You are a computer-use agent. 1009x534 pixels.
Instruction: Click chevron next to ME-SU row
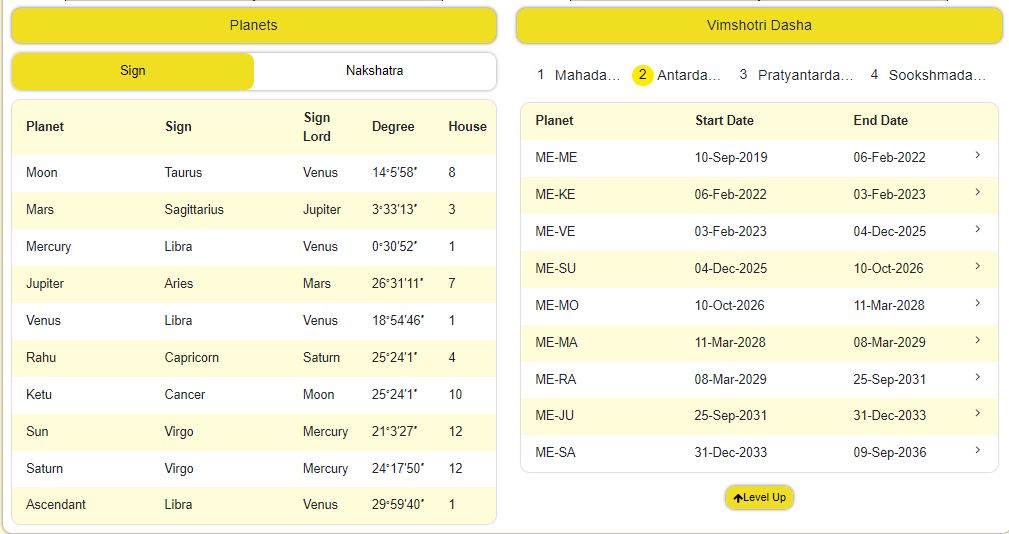click(977, 267)
